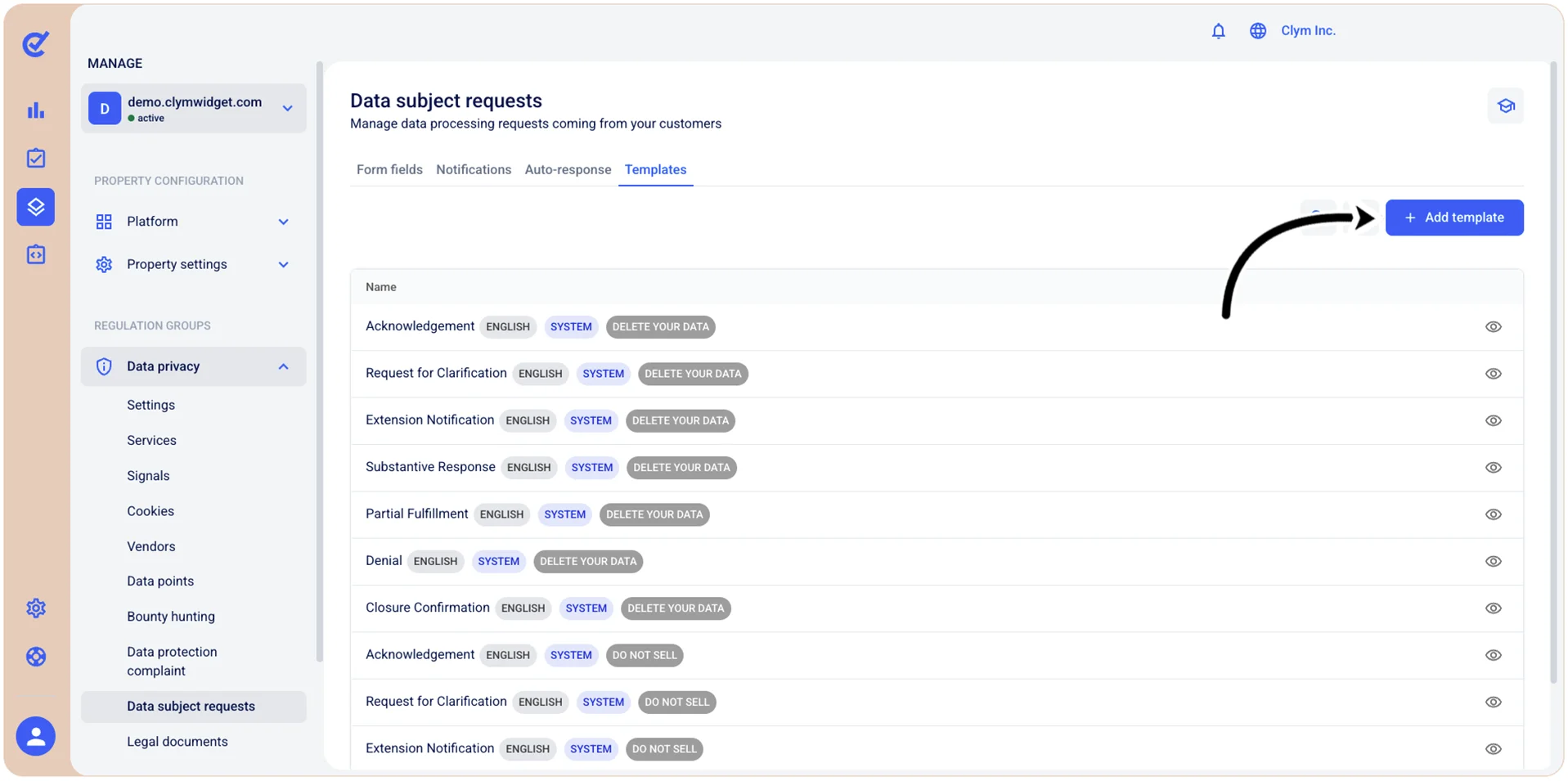The height and width of the screenshot is (781, 1568).
Task: Switch to the Form fields tab
Action: click(x=389, y=170)
